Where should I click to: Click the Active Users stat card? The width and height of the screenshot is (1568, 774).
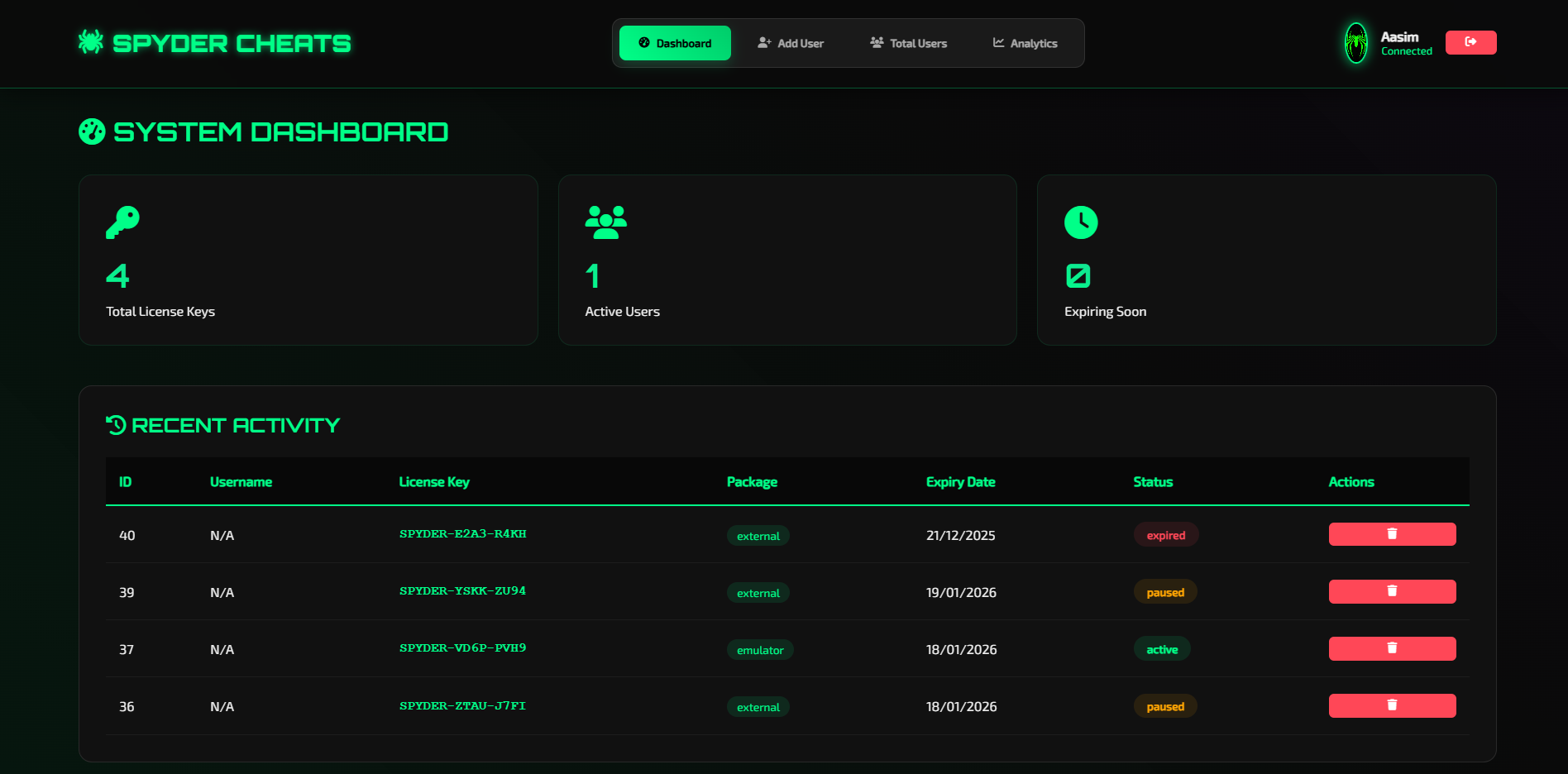click(x=787, y=260)
